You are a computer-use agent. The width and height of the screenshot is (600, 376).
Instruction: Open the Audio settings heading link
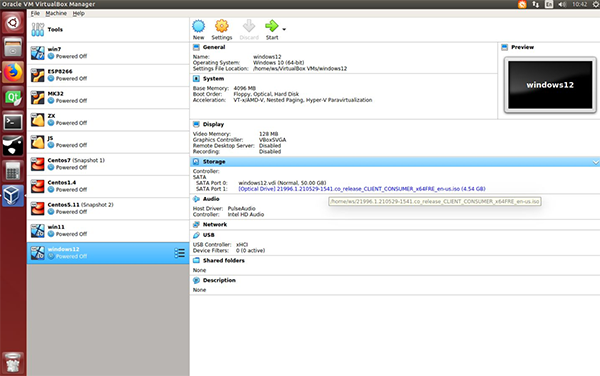pyautogui.click(x=211, y=199)
